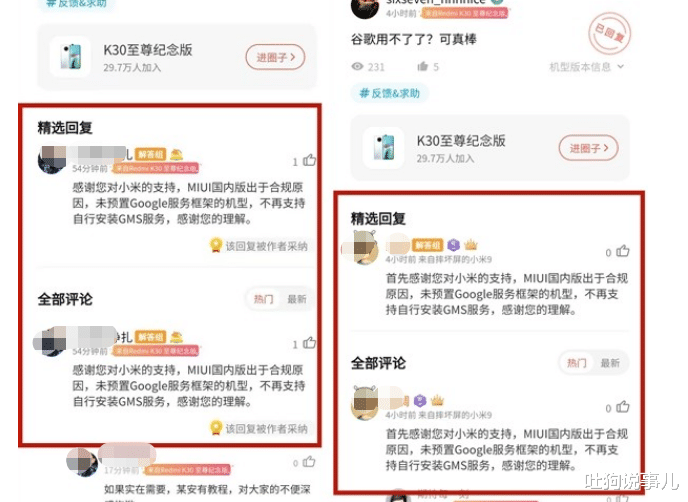The height and width of the screenshot is (502, 688).
Task: Open the K30 phone thumbnail in right card
Action: coord(384,147)
